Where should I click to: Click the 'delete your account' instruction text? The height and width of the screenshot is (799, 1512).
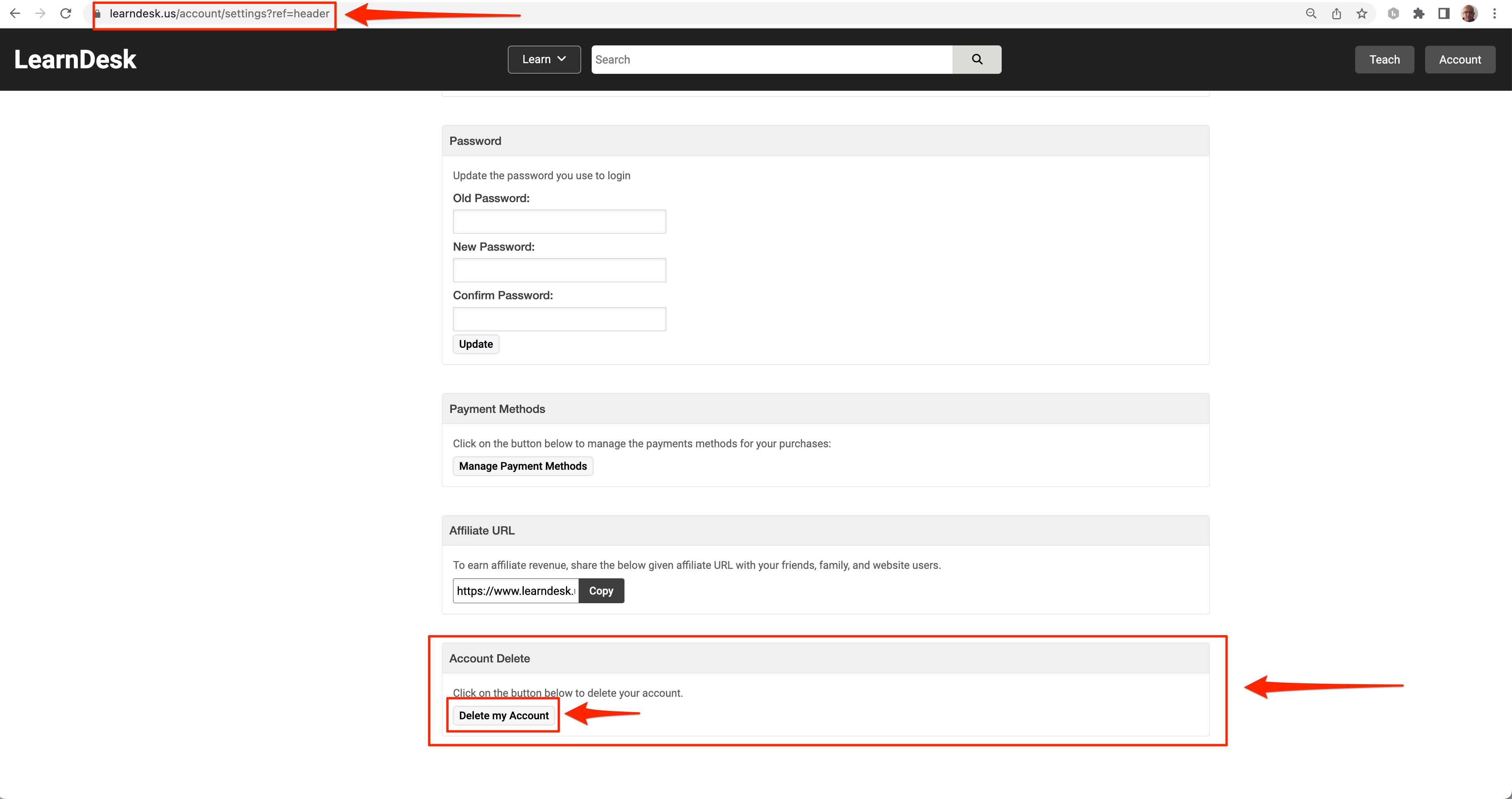tap(568, 693)
